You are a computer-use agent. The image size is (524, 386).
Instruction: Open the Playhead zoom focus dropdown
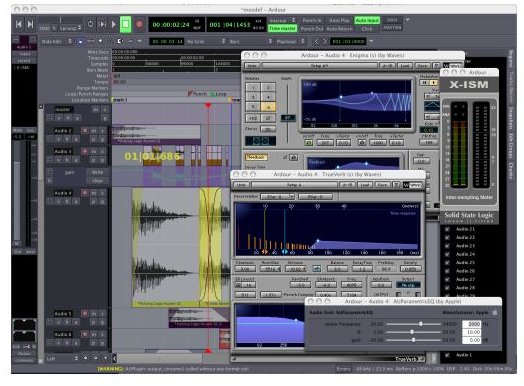click(290, 41)
